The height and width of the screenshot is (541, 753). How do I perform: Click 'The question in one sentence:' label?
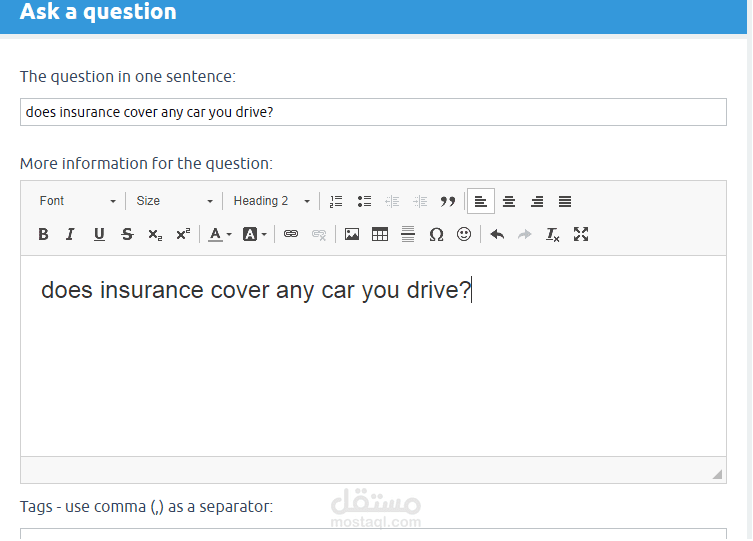pos(128,77)
